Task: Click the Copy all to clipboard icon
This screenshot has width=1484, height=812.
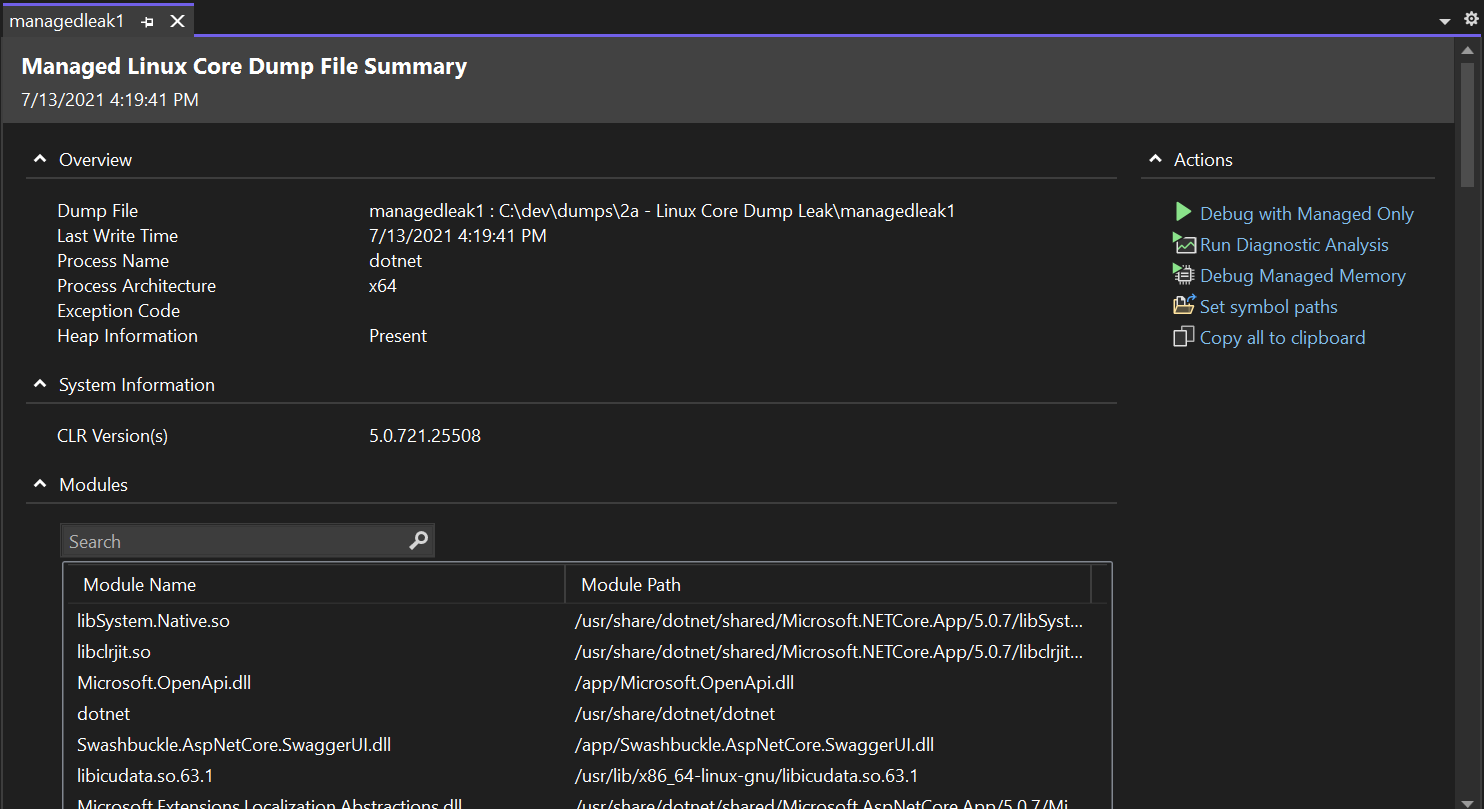Action: tap(1184, 337)
